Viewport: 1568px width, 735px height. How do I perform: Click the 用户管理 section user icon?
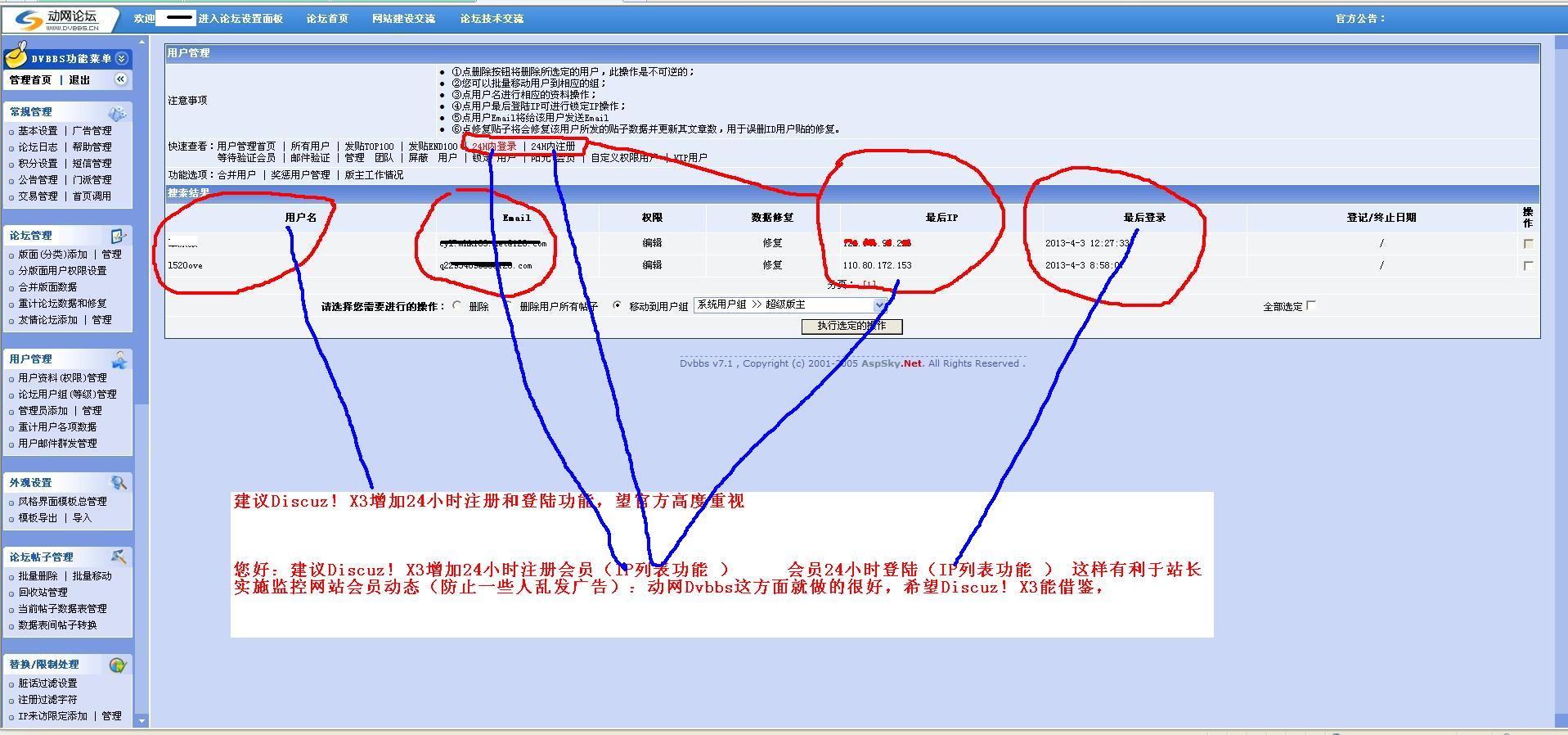119,359
